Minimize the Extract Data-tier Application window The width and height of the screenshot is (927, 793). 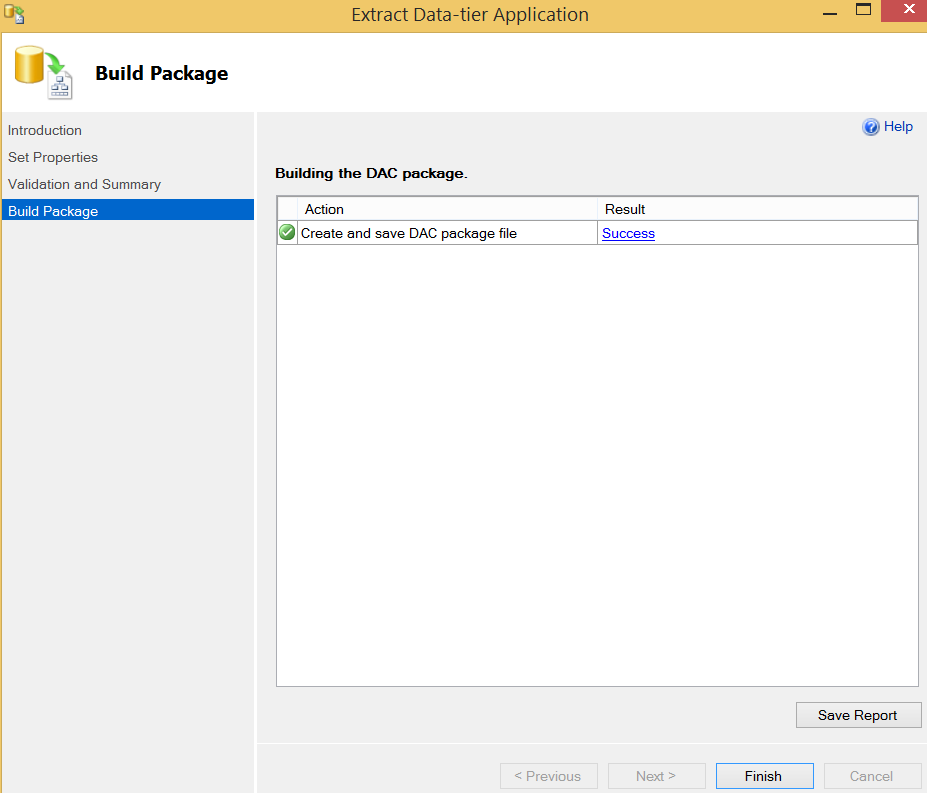coord(830,12)
